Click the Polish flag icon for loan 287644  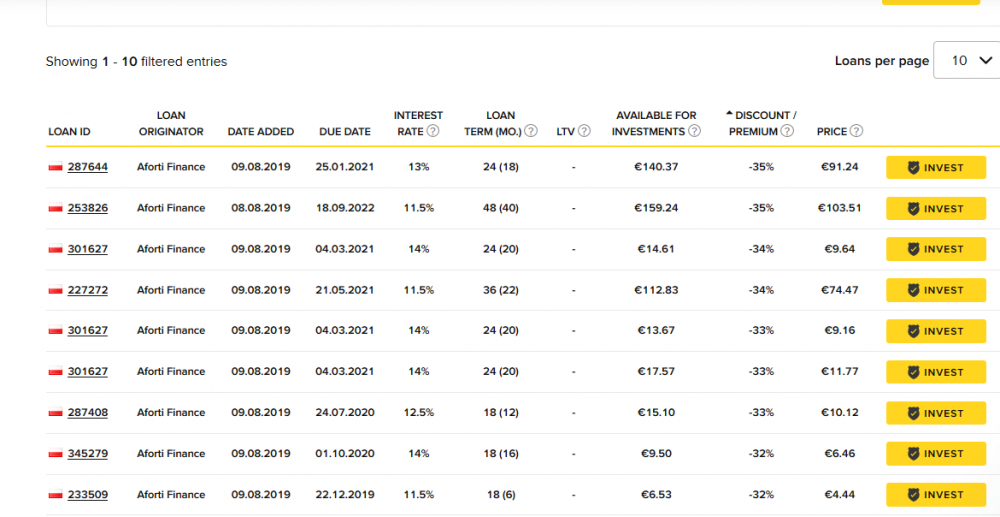(x=55, y=168)
